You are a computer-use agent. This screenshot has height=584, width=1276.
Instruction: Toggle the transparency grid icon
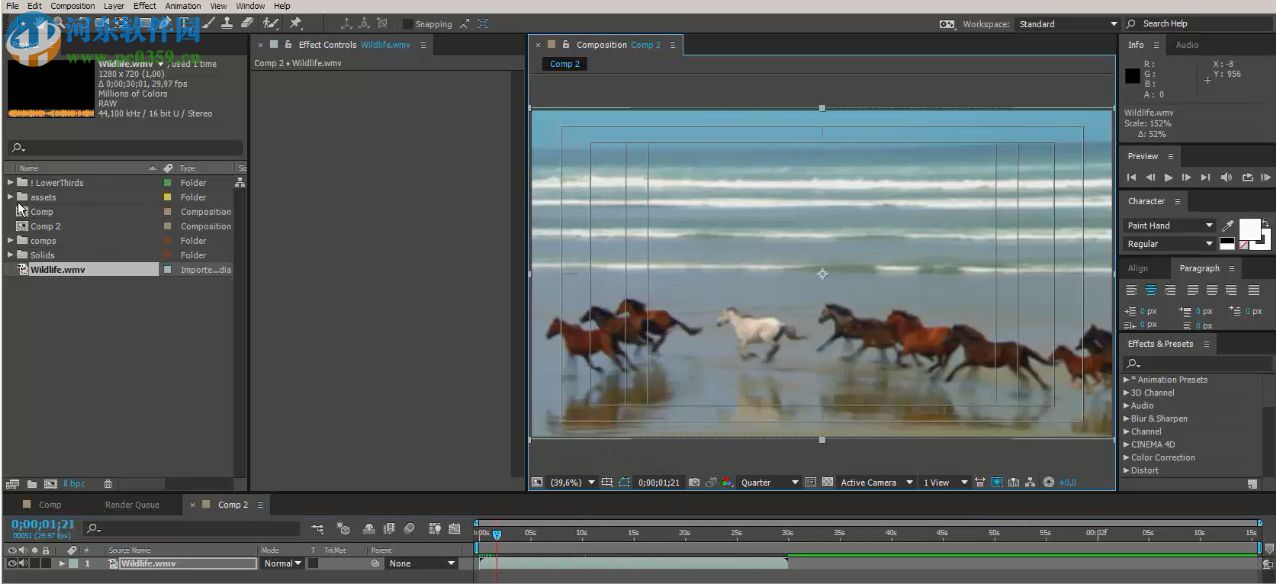(x=827, y=482)
